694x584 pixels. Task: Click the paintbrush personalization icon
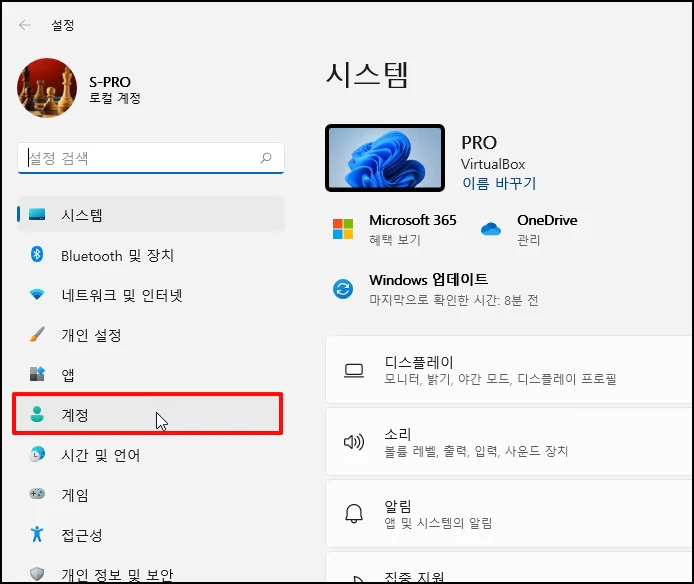coord(37,334)
